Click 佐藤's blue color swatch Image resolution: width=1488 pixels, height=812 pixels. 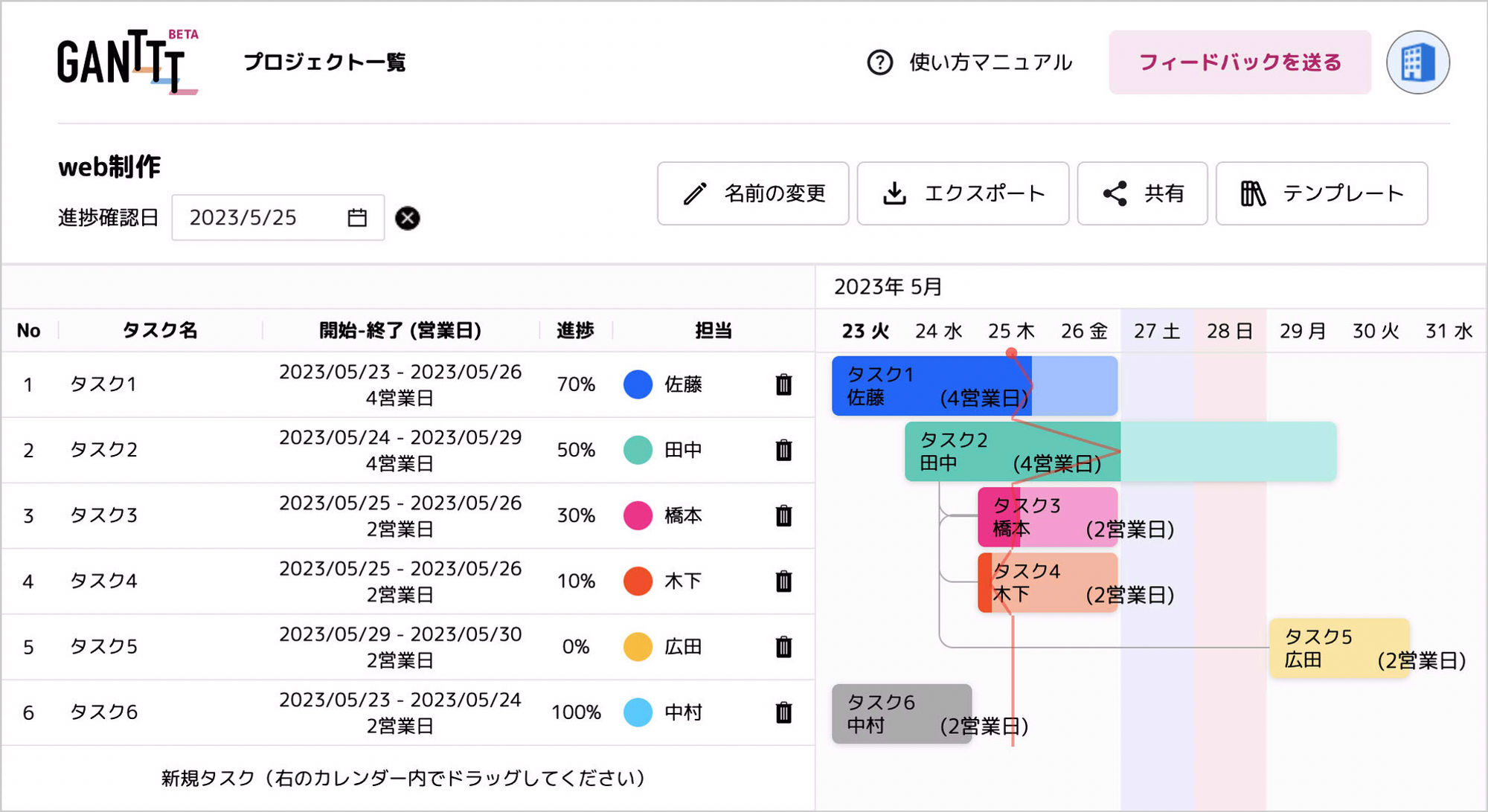click(x=638, y=384)
